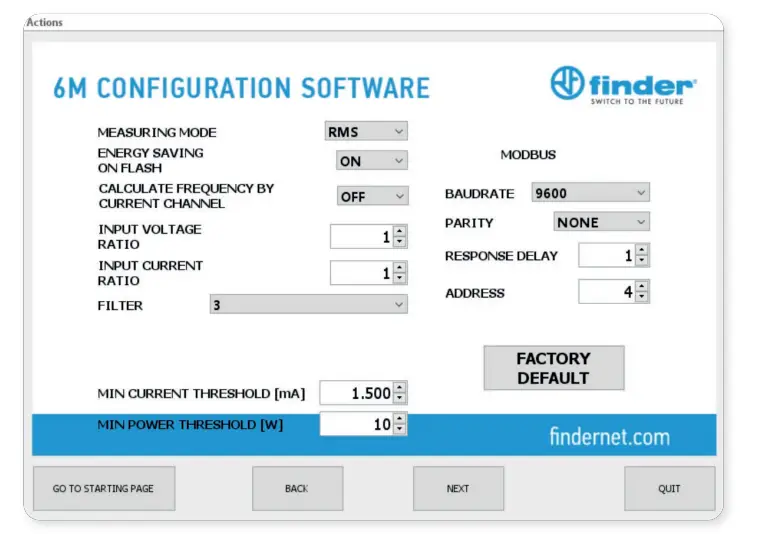Open the Energy Saving On Flash dropdown
Screen dimensions: 757x534
click(x=372, y=161)
